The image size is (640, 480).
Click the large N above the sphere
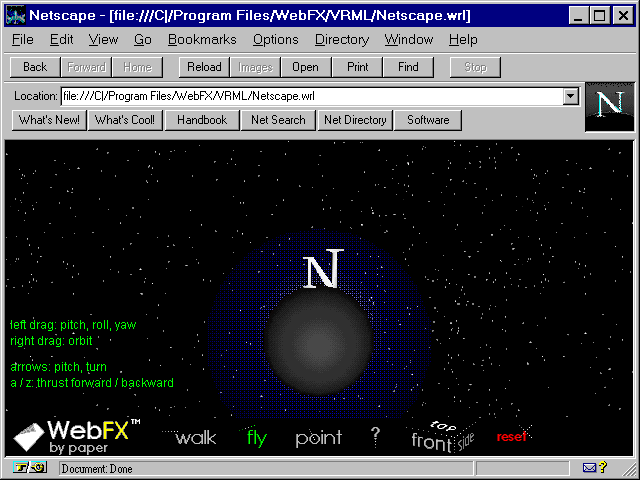tap(322, 271)
